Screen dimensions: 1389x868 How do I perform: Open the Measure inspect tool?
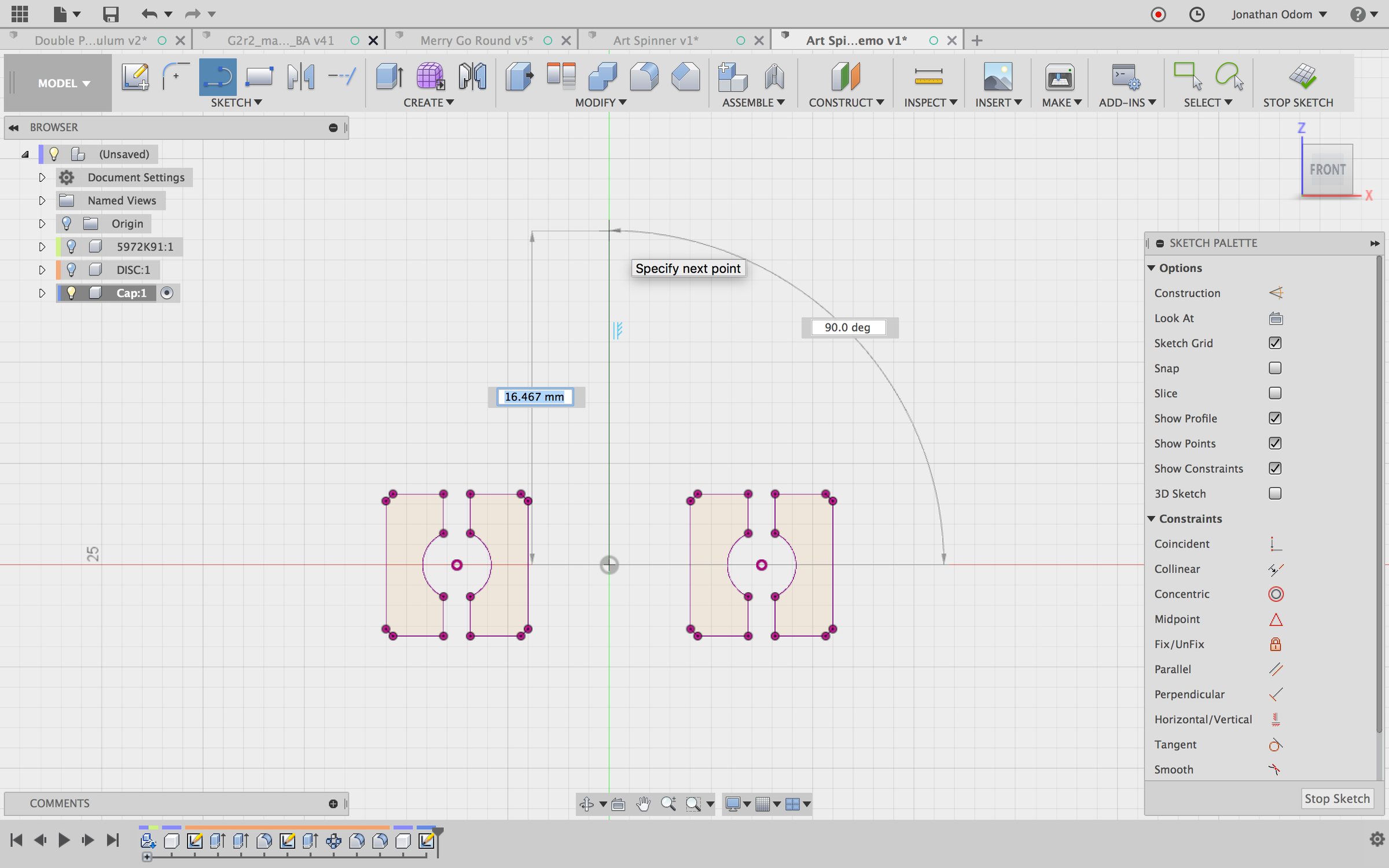coord(928,76)
